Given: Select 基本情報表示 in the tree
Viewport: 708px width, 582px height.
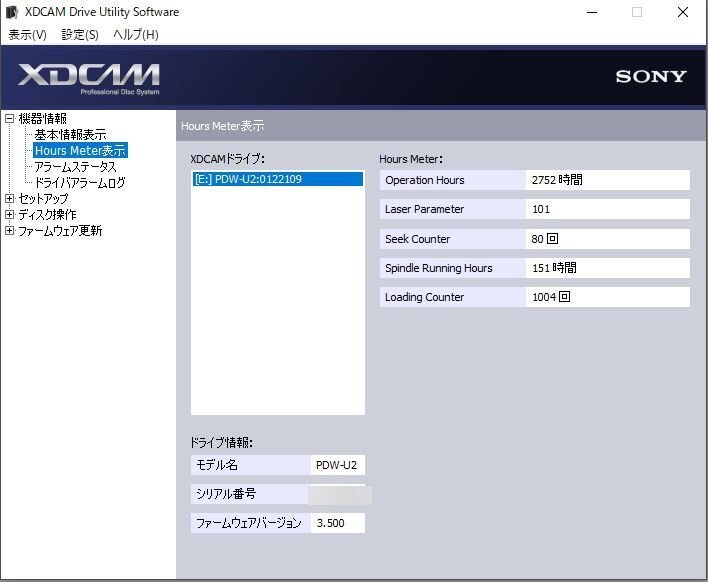Looking at the screenshot, I should (70, 135).
